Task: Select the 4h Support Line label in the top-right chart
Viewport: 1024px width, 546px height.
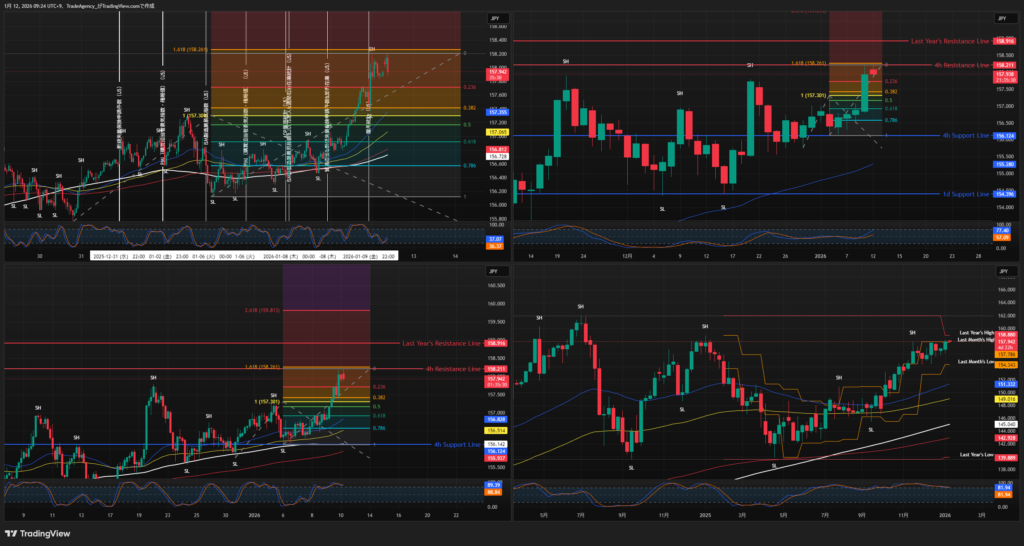Action: point(966,135)
